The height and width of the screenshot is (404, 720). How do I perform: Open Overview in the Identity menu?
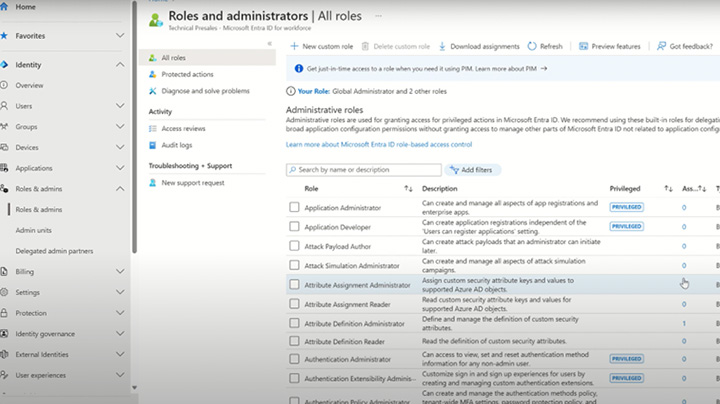pyautogui.click(x=29, y=85)
